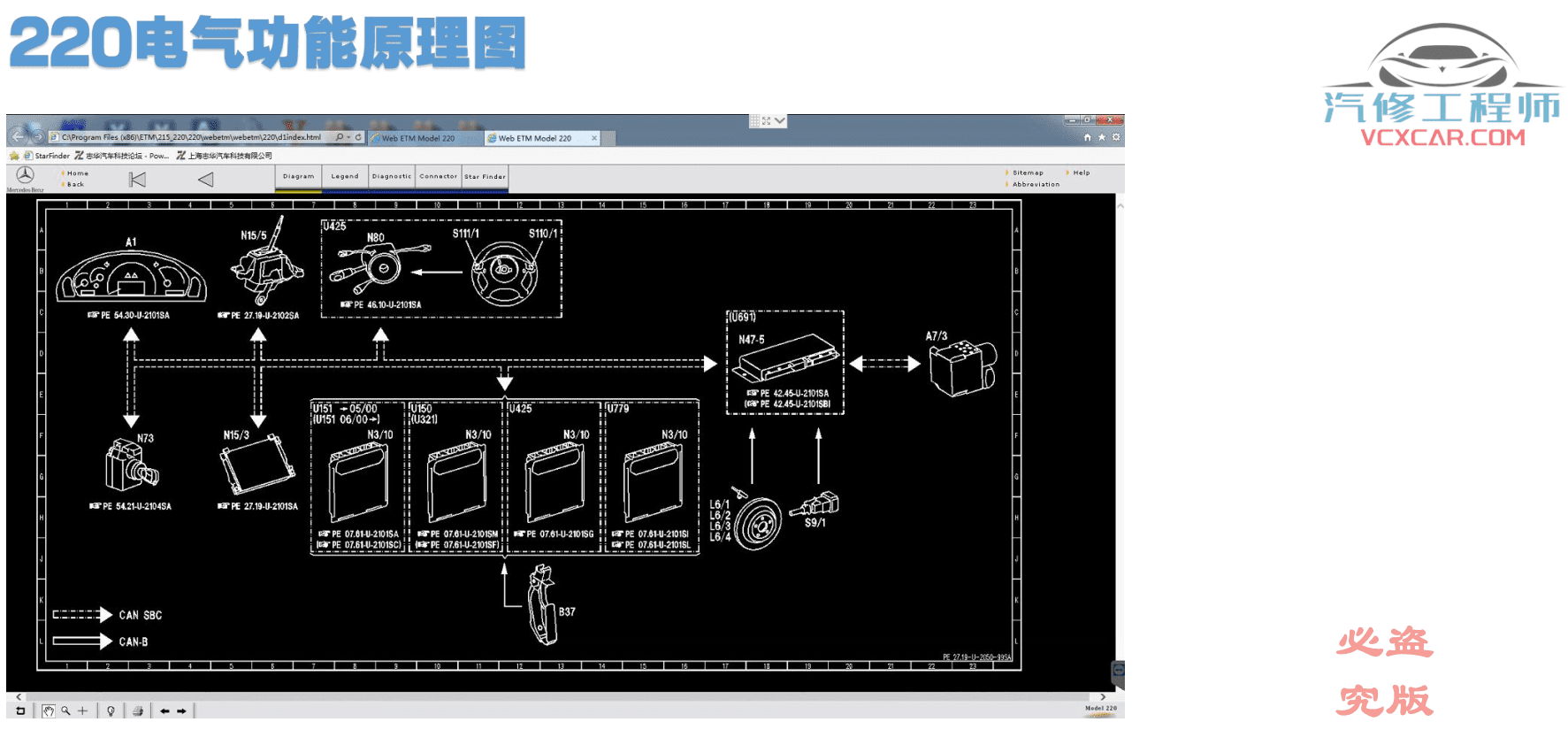
Task: Click the Home navigation link
Action: (78, 173)
